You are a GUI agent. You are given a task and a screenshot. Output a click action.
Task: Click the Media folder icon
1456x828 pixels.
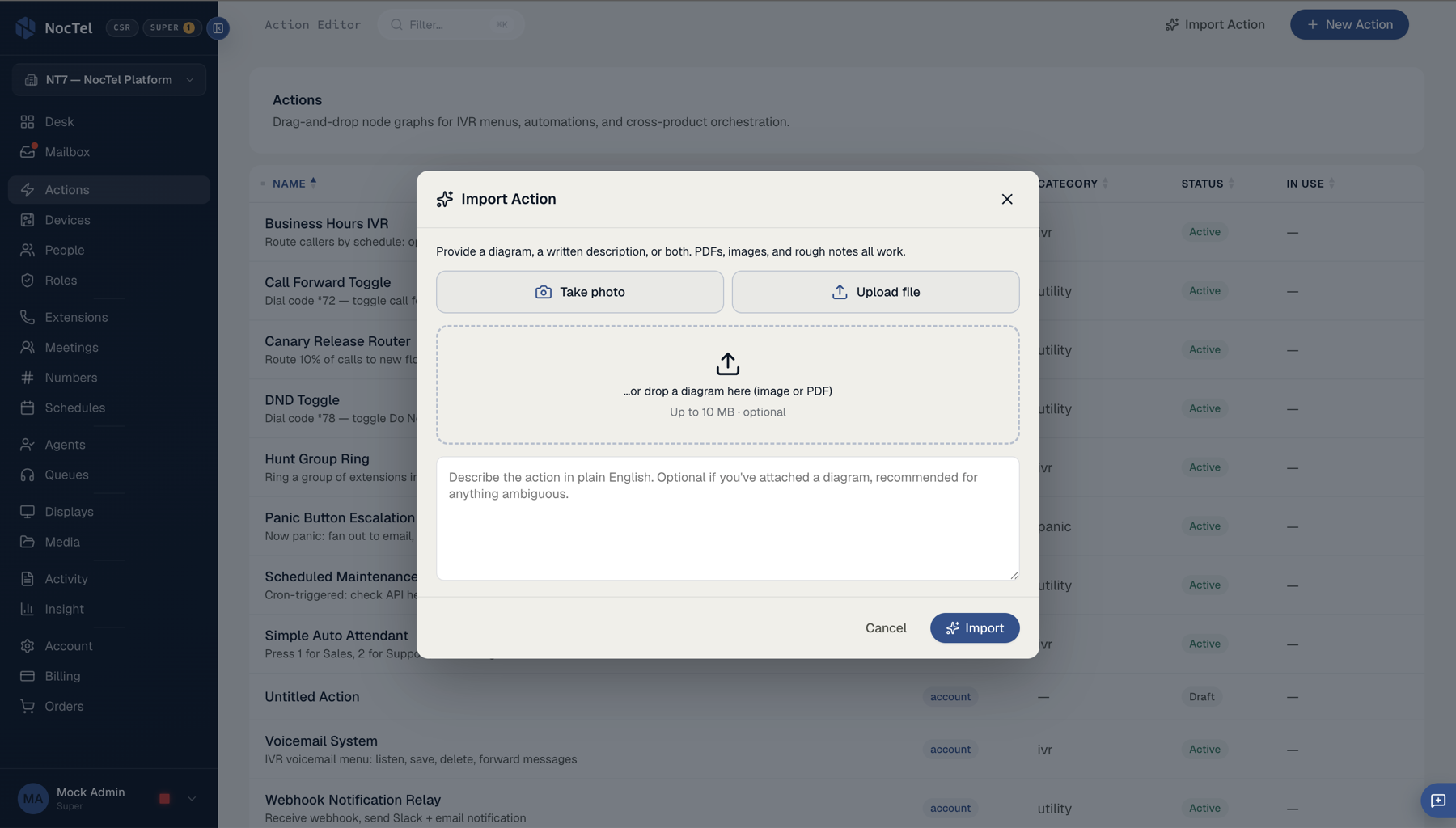pos(28,543)
